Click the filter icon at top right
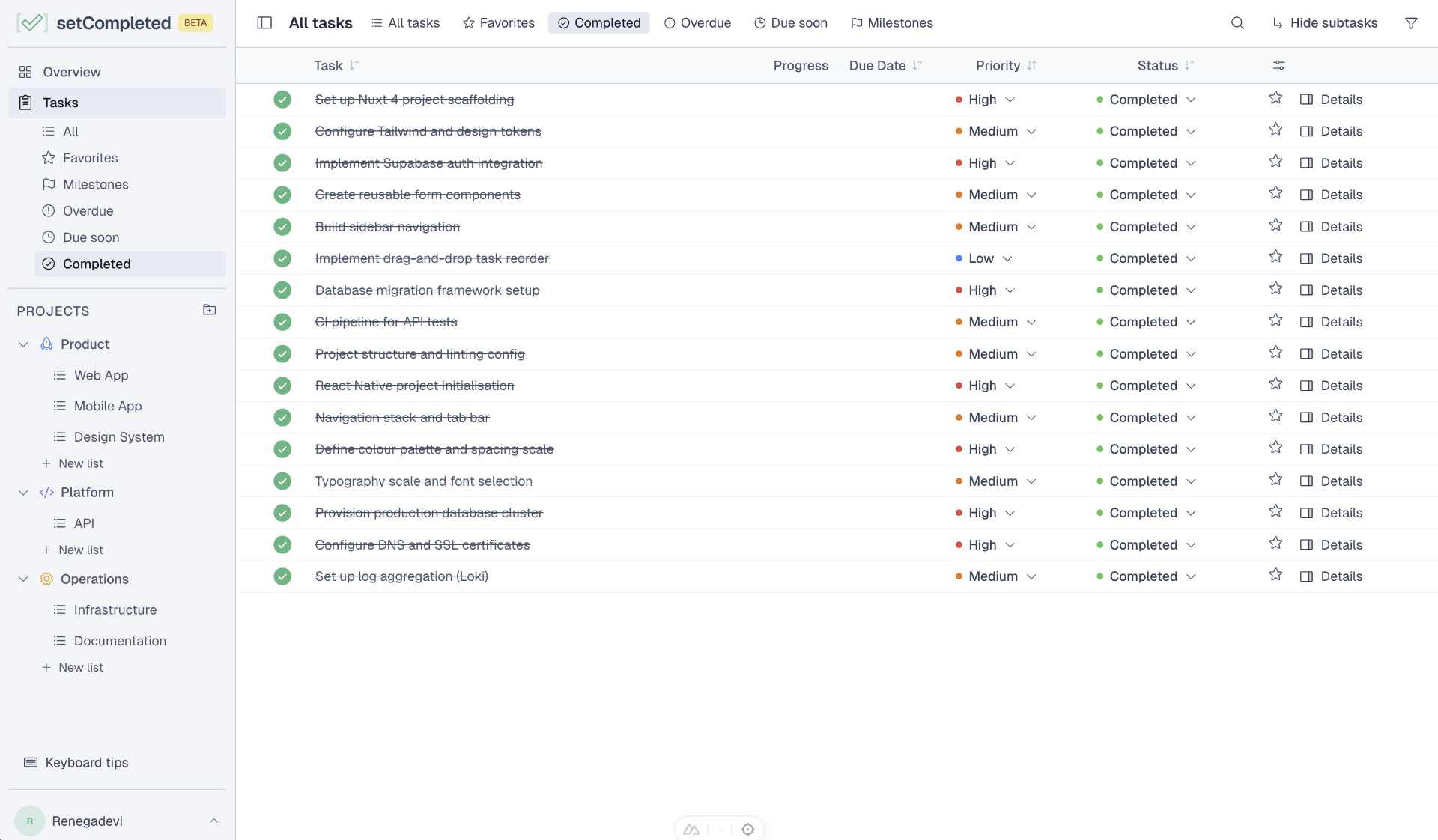This screenshot has width=1438, height=840. [1412, 22]
